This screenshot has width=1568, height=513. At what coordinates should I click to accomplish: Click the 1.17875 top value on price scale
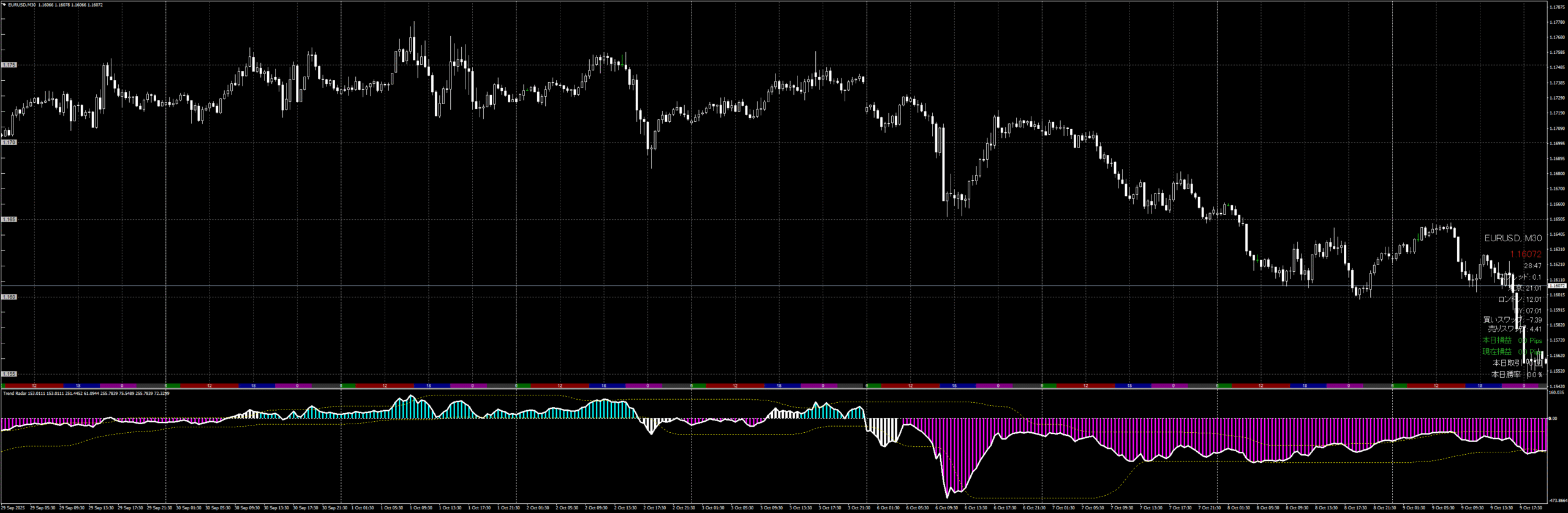(x=1556, y=7)
